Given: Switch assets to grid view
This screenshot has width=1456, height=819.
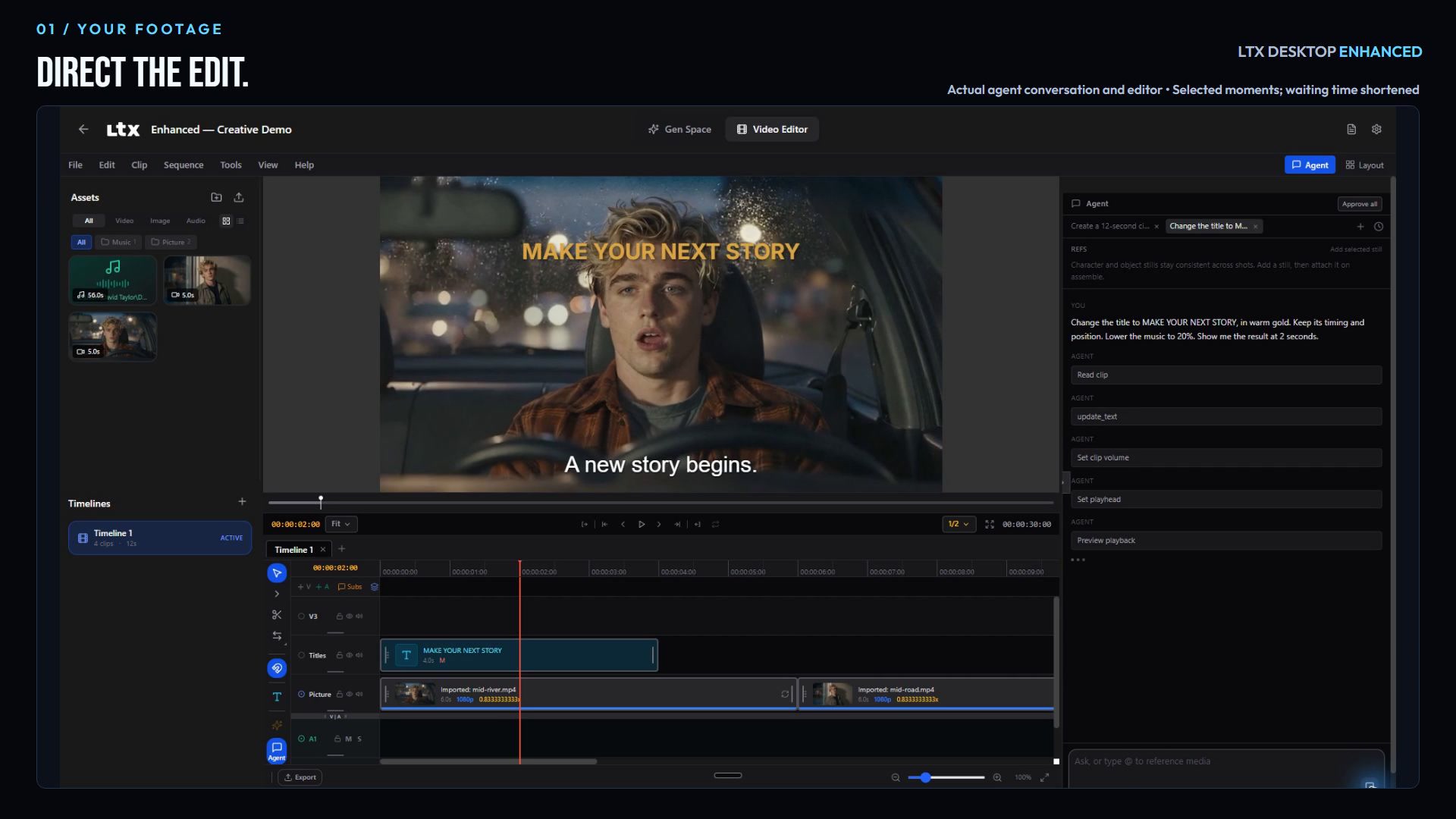Looking at the screenshot, I should pos(226,221).
